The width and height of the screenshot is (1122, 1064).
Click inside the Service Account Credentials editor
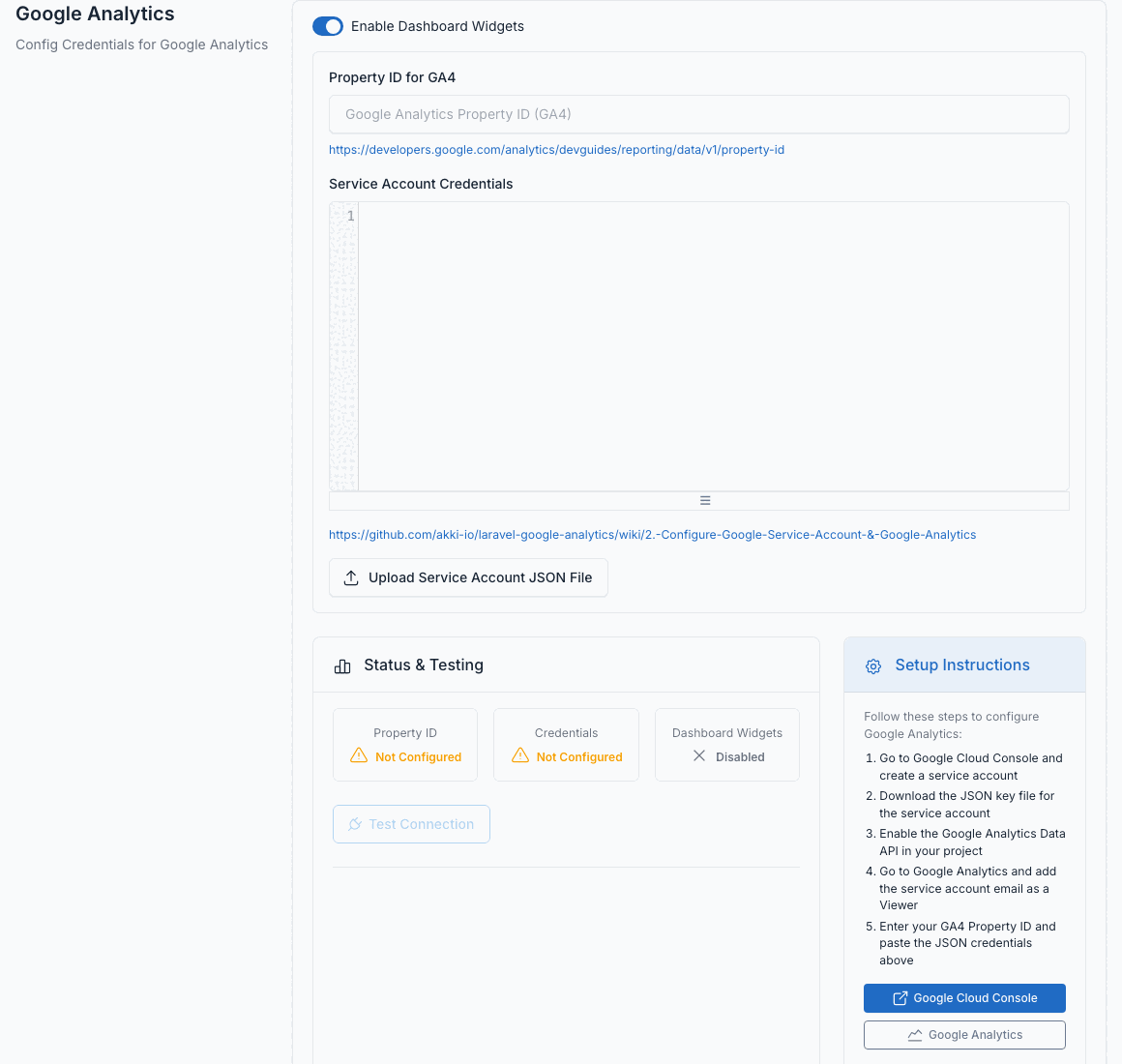click(x=713, y=346)
